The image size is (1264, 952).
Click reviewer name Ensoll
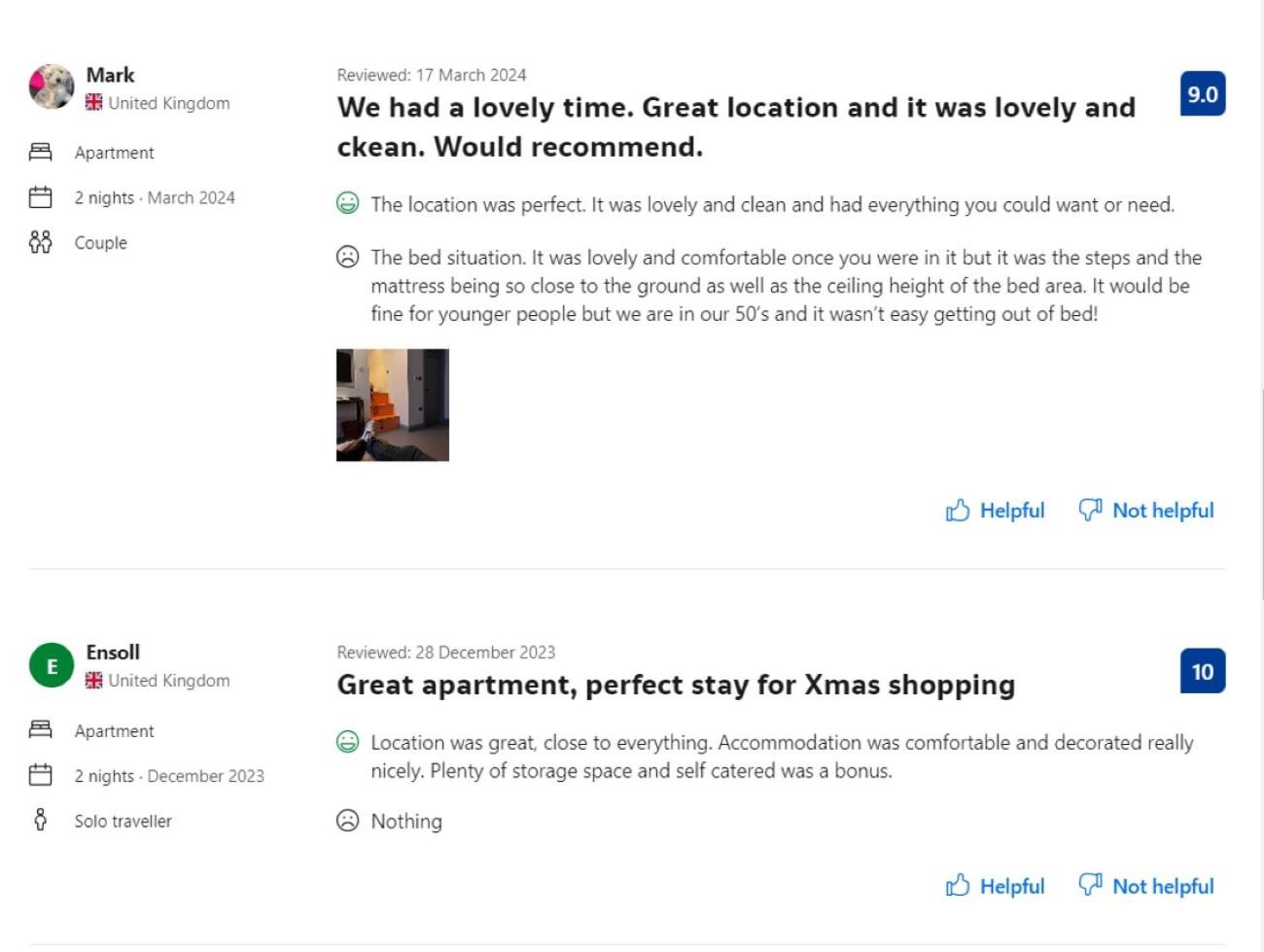(113, 652)
